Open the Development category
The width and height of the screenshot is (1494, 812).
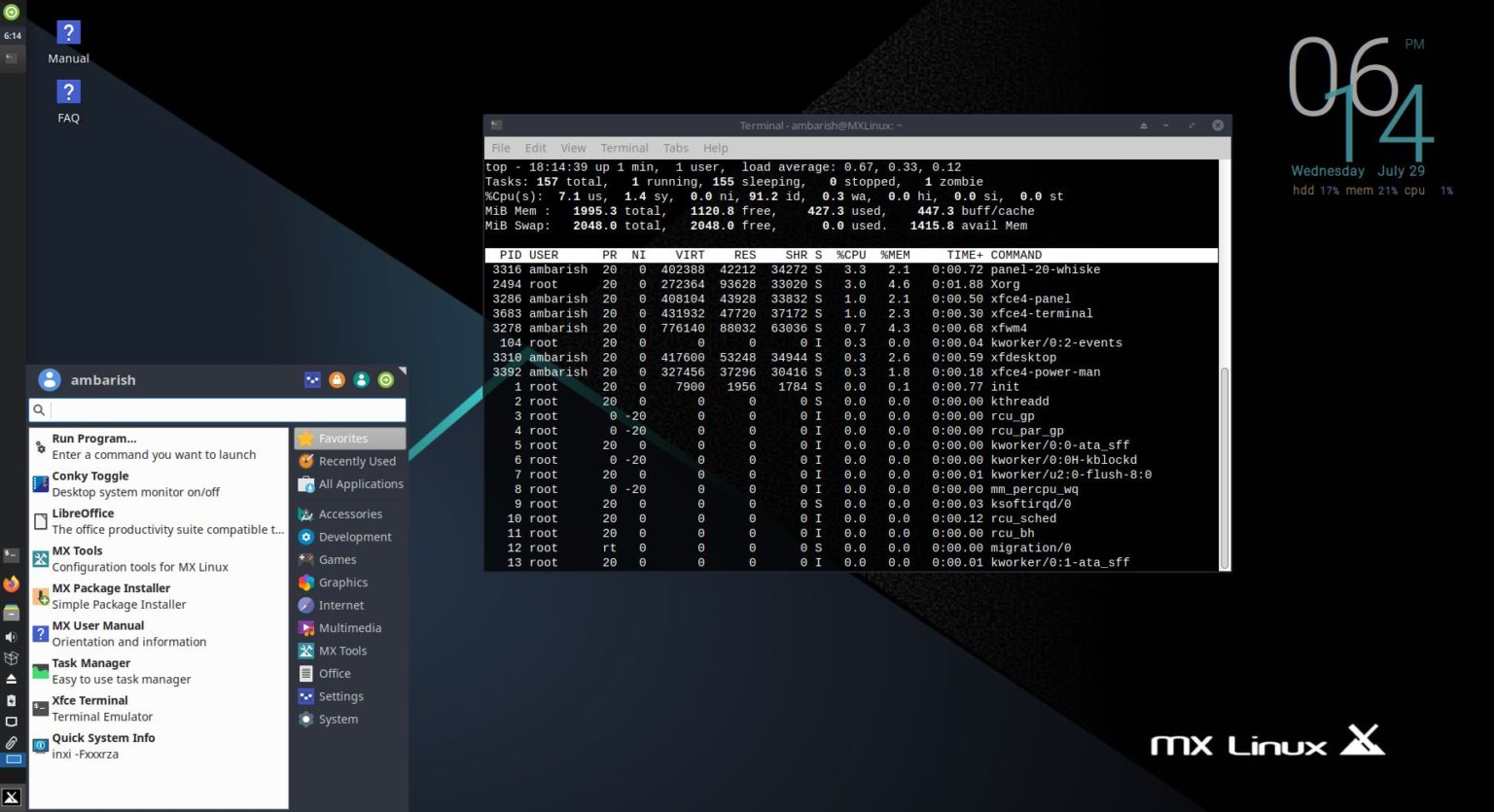(x=350, y=537)
